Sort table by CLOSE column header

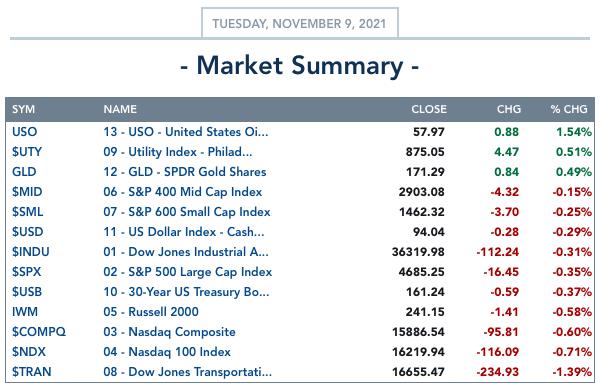point(429,109)
